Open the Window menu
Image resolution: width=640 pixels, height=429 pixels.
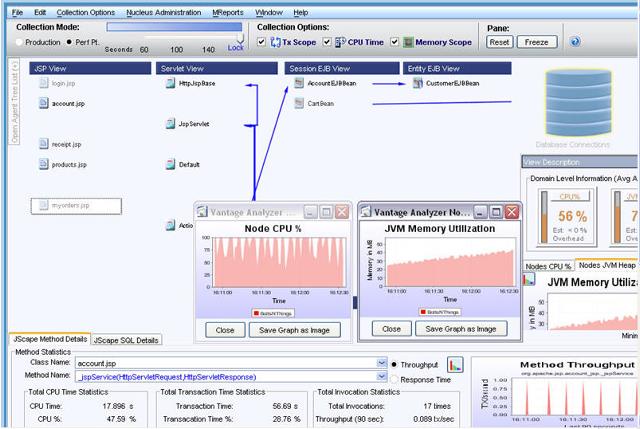(269, 13)
